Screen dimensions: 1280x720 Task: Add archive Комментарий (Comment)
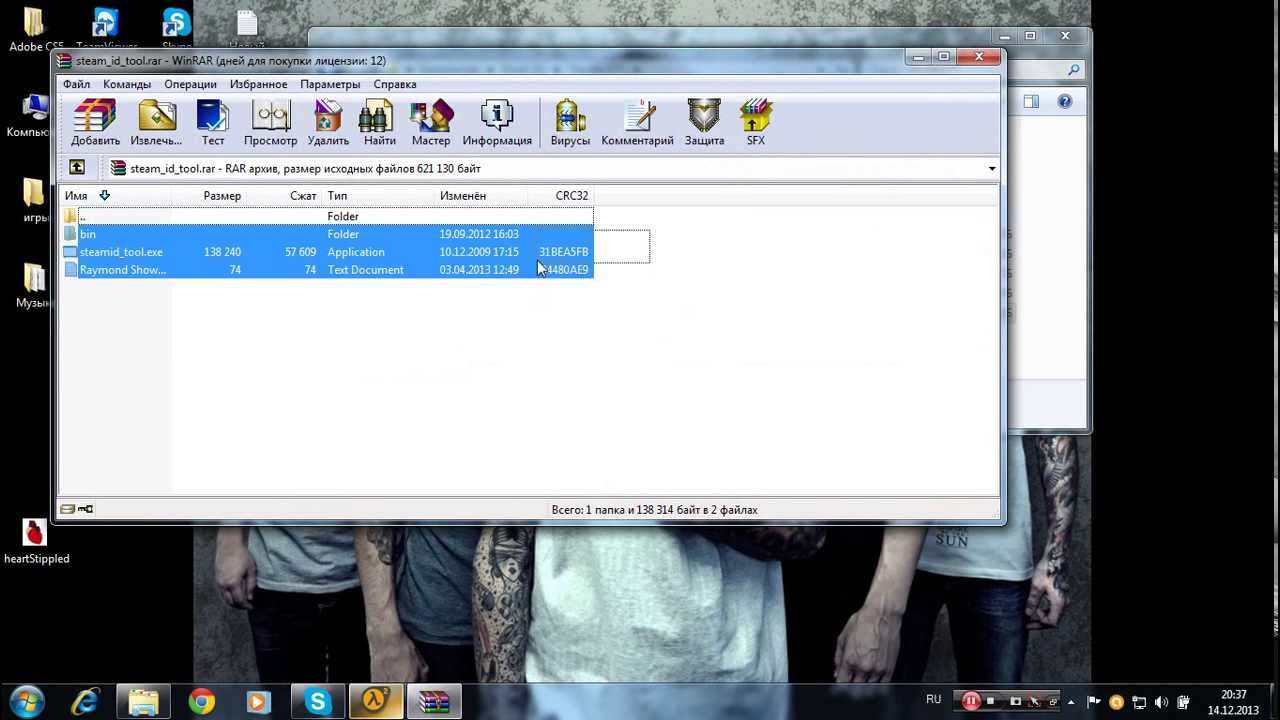[x=637, y=122]
